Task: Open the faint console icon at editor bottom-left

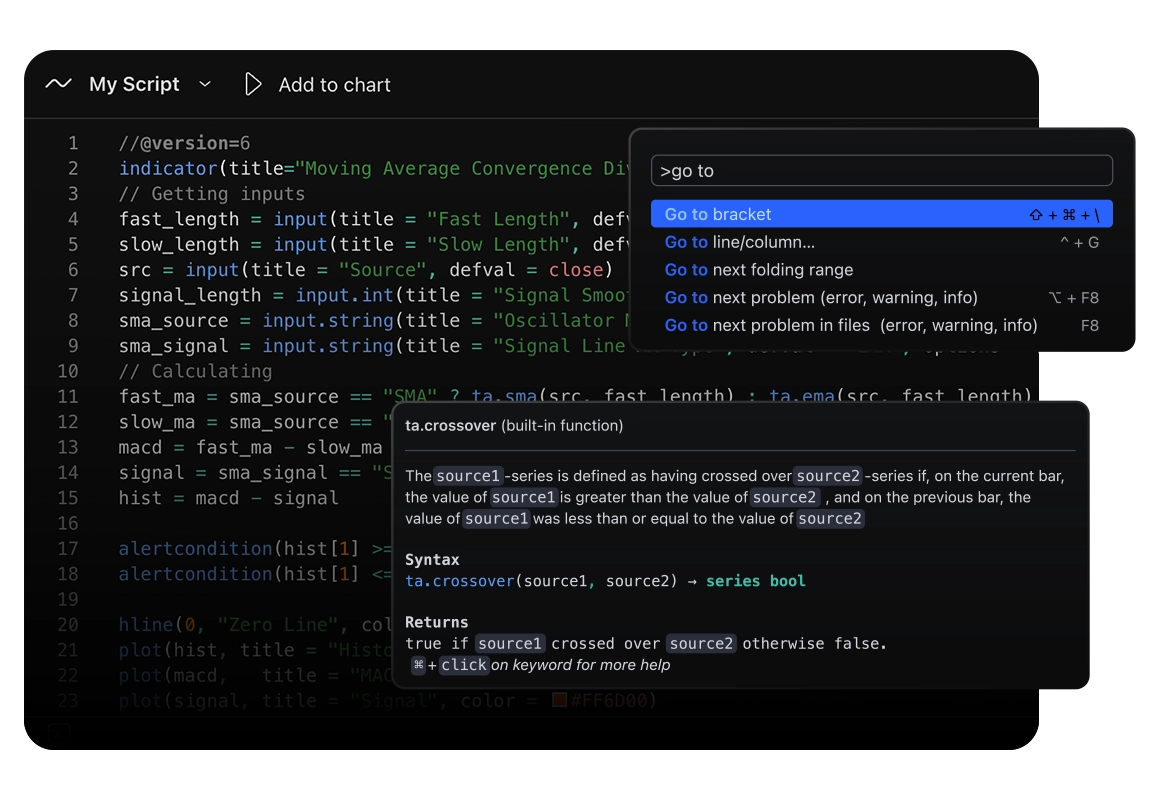Action: pos(60,733)
